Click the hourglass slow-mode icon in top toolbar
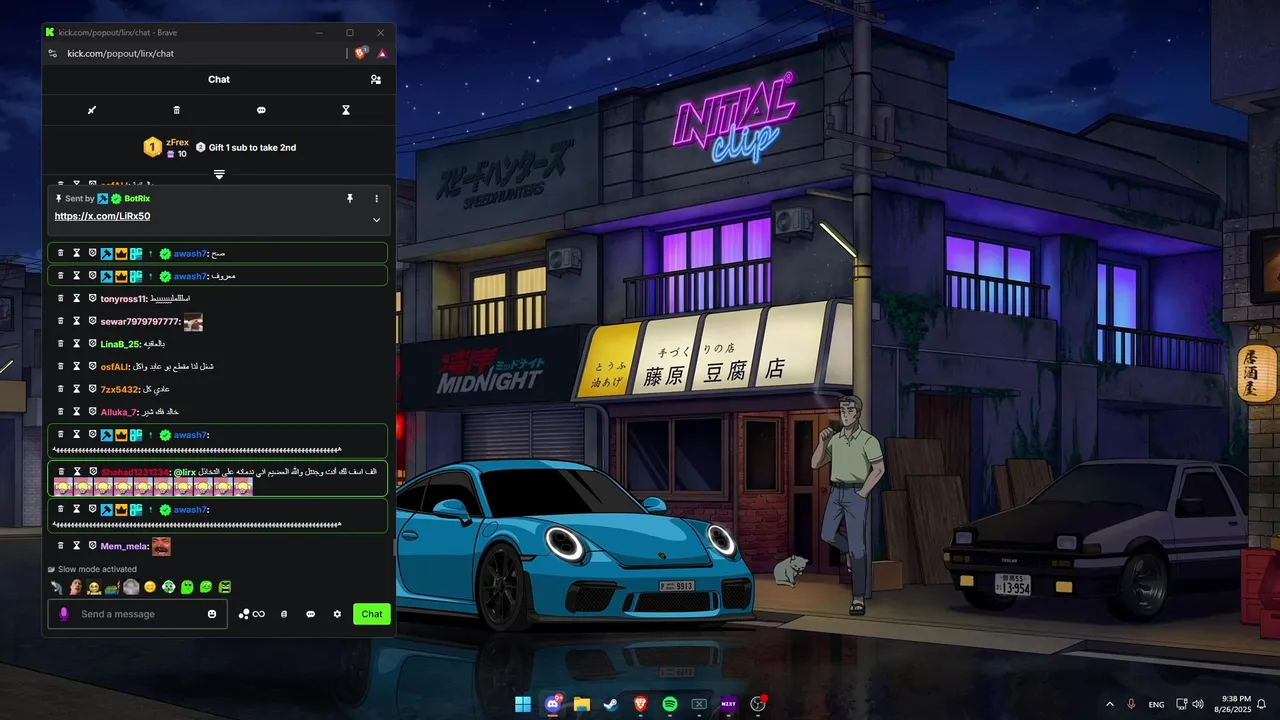1280x720 pixels. click(x=346, y=110)
